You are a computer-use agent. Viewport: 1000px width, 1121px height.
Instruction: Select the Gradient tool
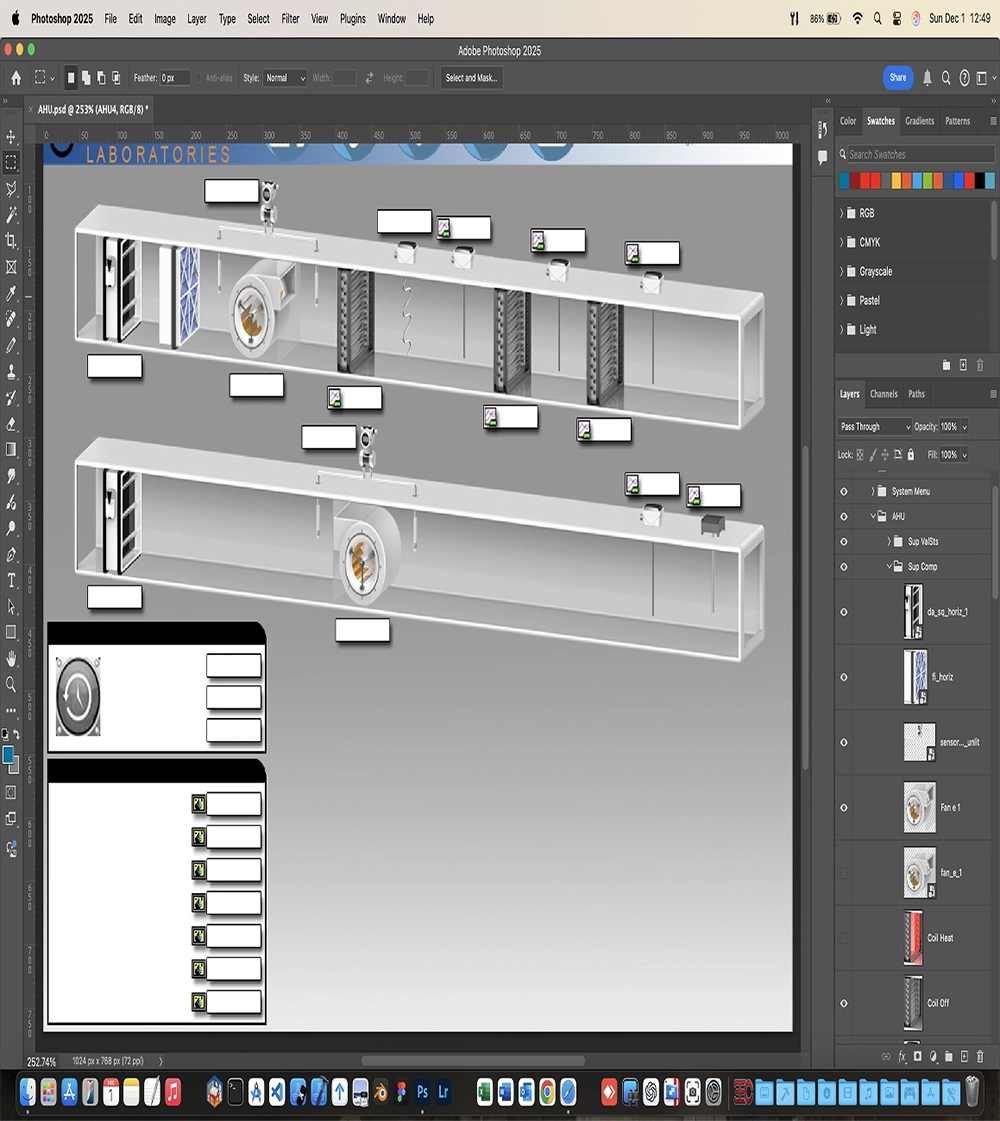(11, 450)
